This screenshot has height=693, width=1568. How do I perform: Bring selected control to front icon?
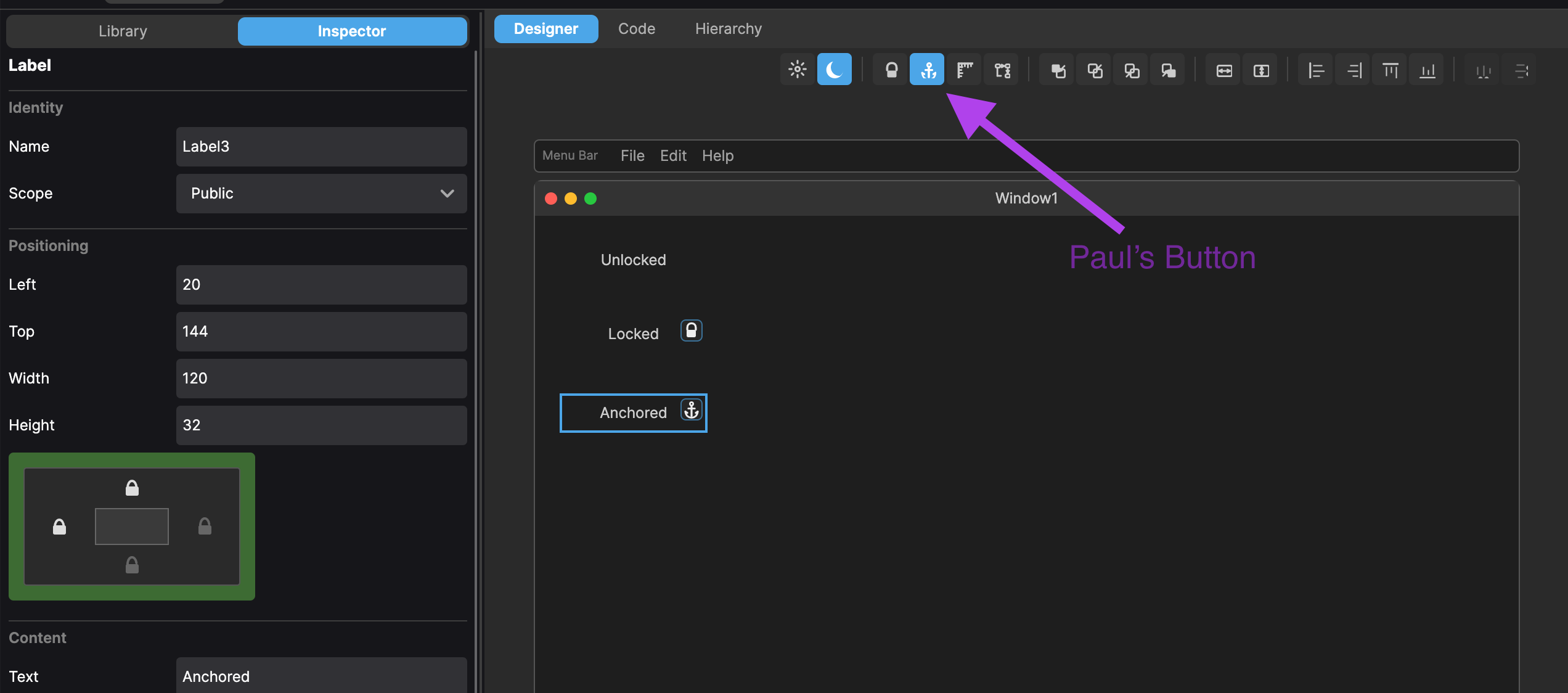click(1058, 70)
